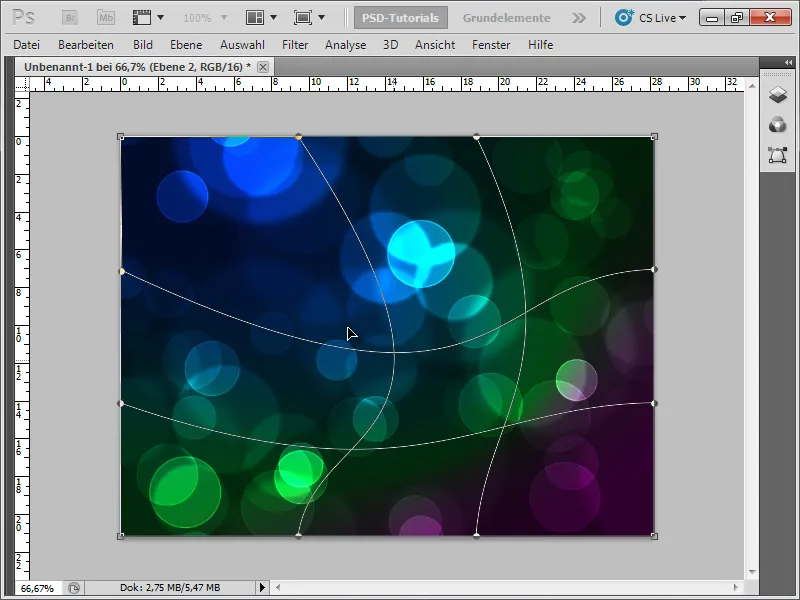Image resolution: width=800 pixels, height=600 pixels.
Task: Click the Styles panel icon in sidebar
Action: click(775, 124)
